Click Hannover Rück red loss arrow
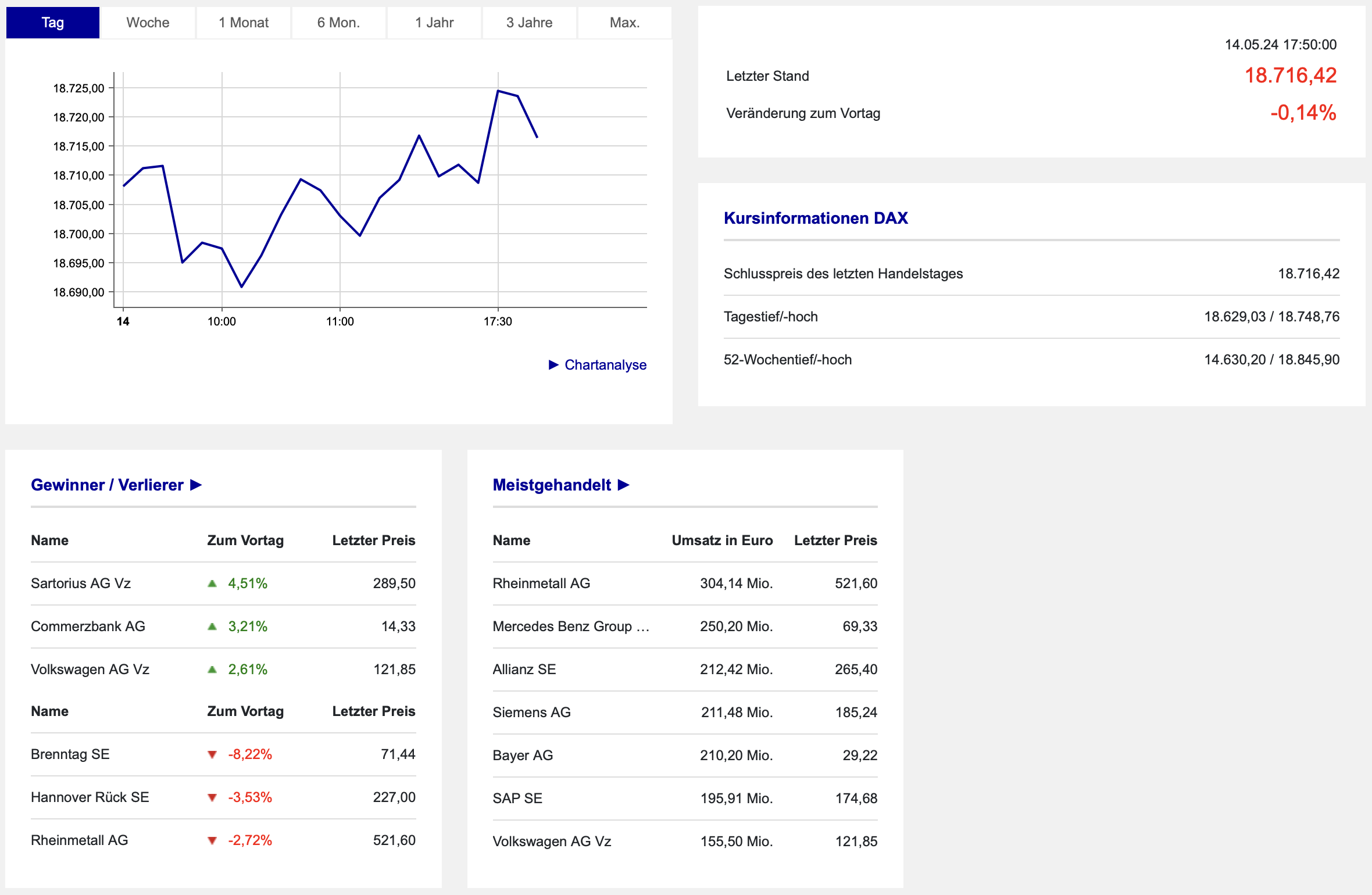This screenshot has height=895, width=1372. point(212,797)
